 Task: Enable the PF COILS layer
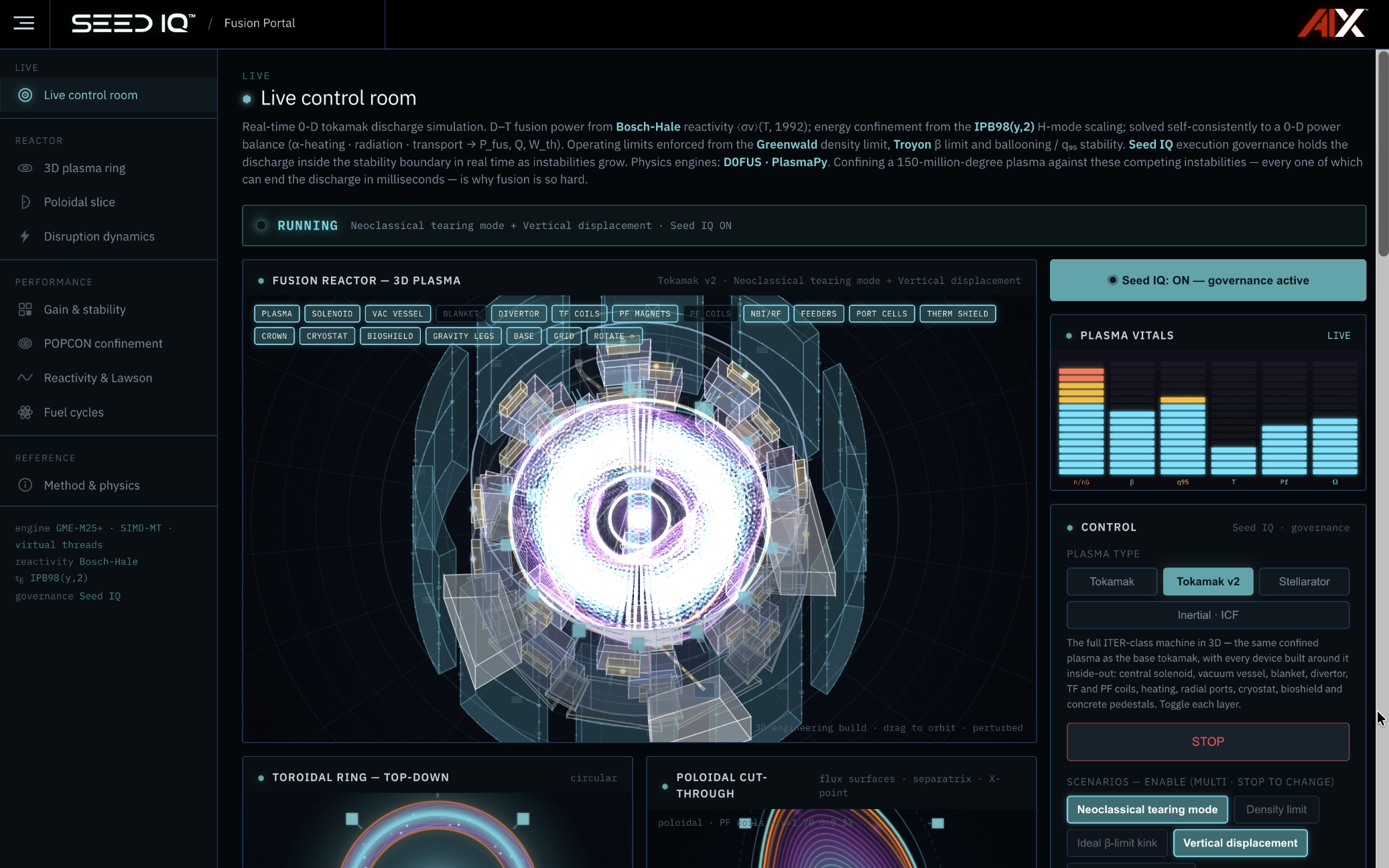pyautogui.click(x=710, y=313)
